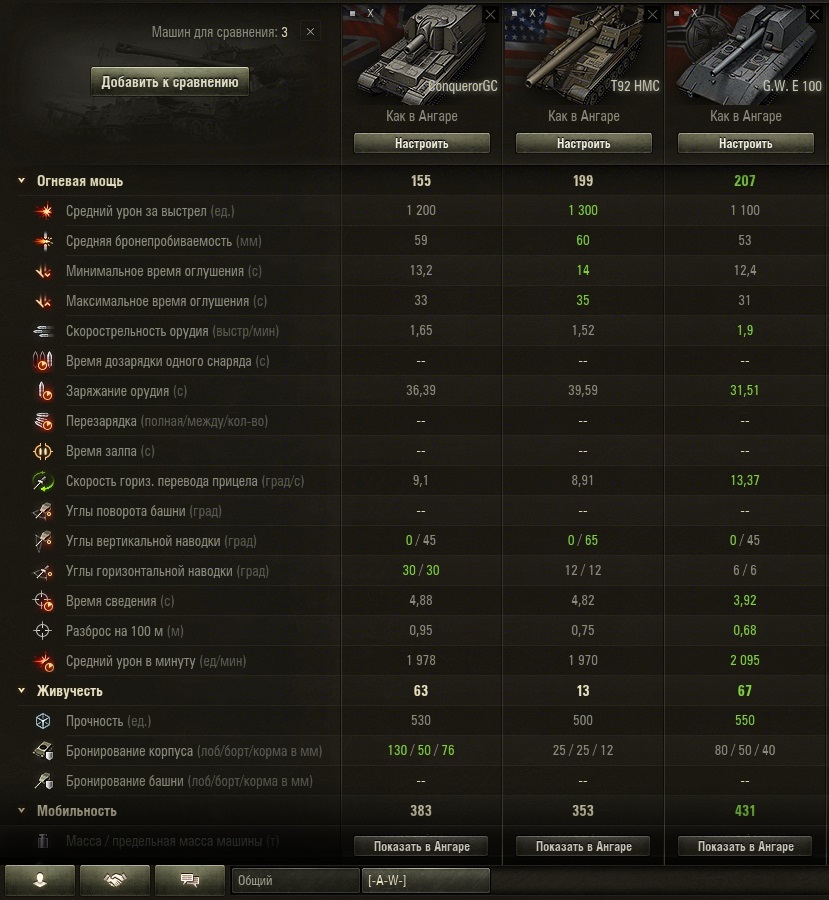
Task: Switch to the Общий chat tab
Action: pos(295,880)
